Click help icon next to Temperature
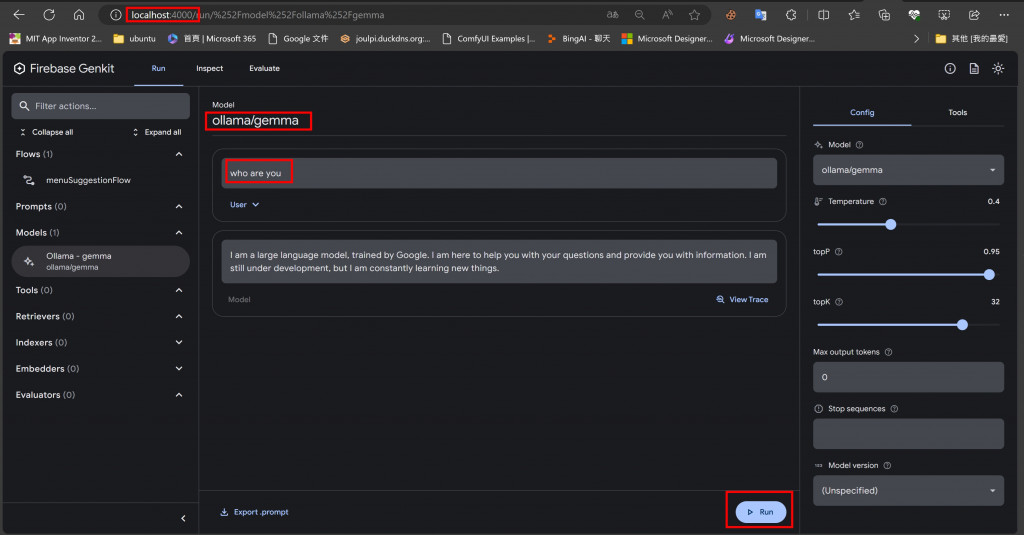 pyautogui.click(x=883, y=202)
